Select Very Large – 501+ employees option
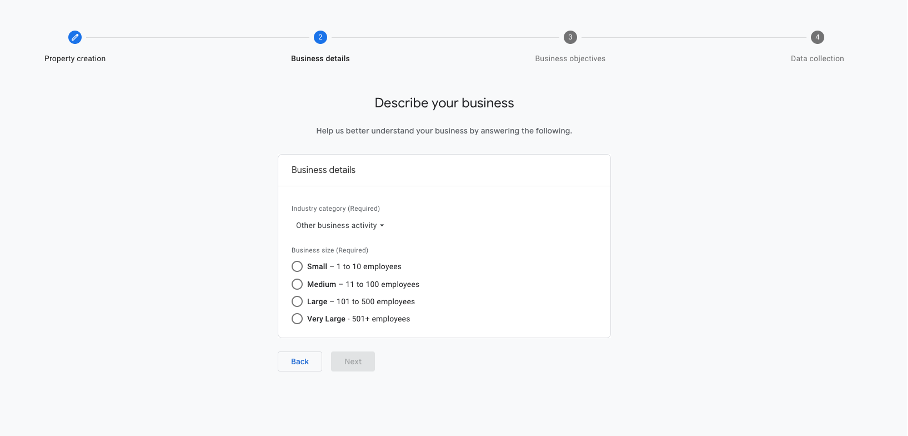The width and height of the screenshot is (908, 436). pos(297,319)
